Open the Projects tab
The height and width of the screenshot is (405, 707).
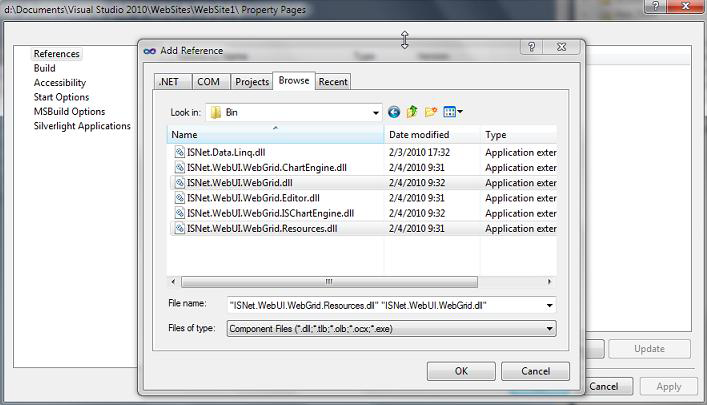252,82
